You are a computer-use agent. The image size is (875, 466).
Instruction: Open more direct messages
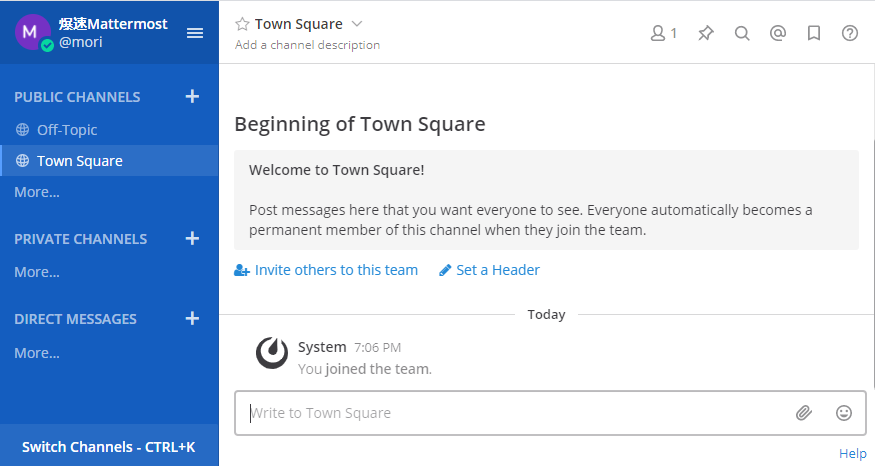pos(37,353)
